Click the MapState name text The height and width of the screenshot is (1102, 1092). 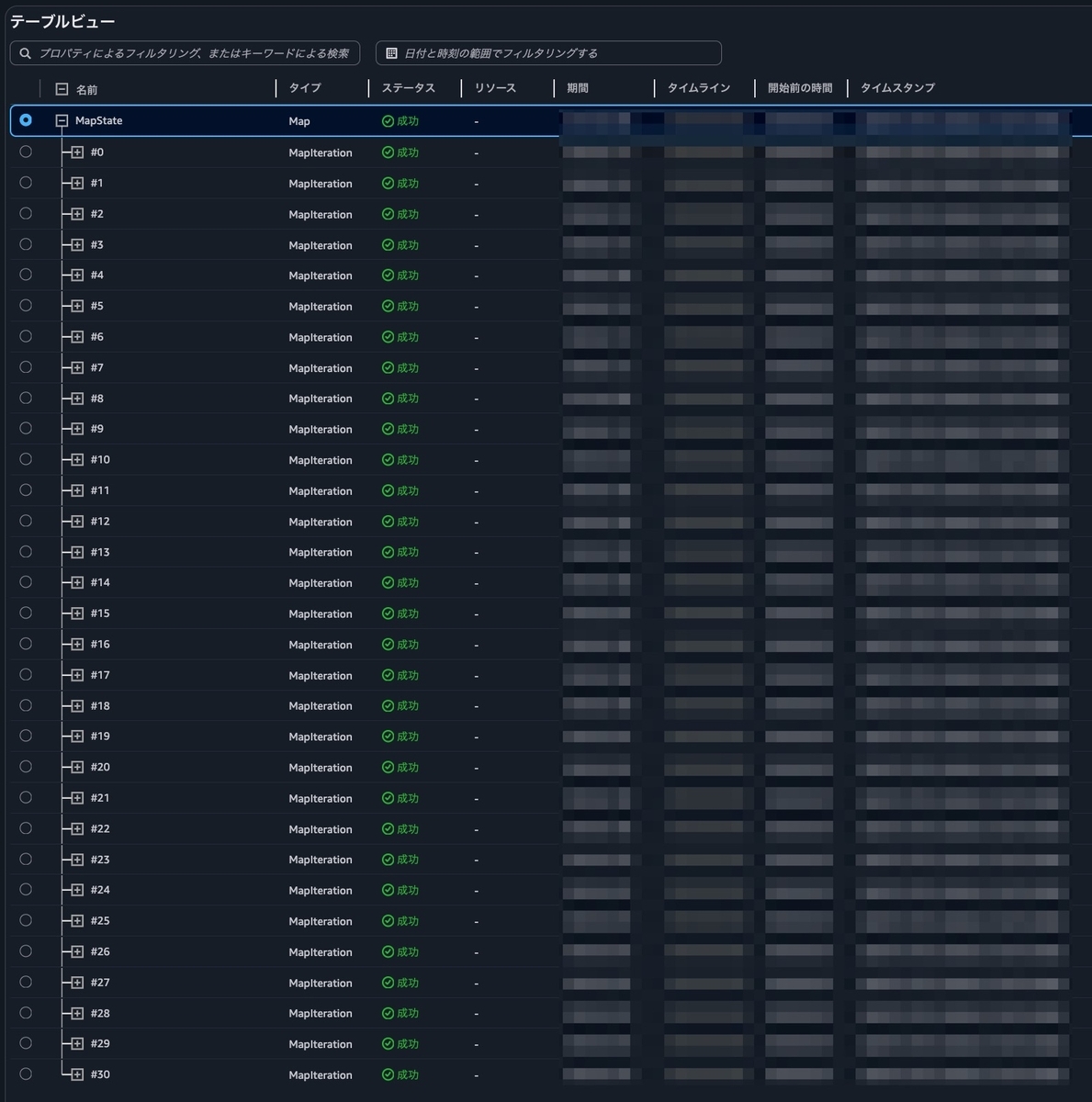click(x=98, y=120)
